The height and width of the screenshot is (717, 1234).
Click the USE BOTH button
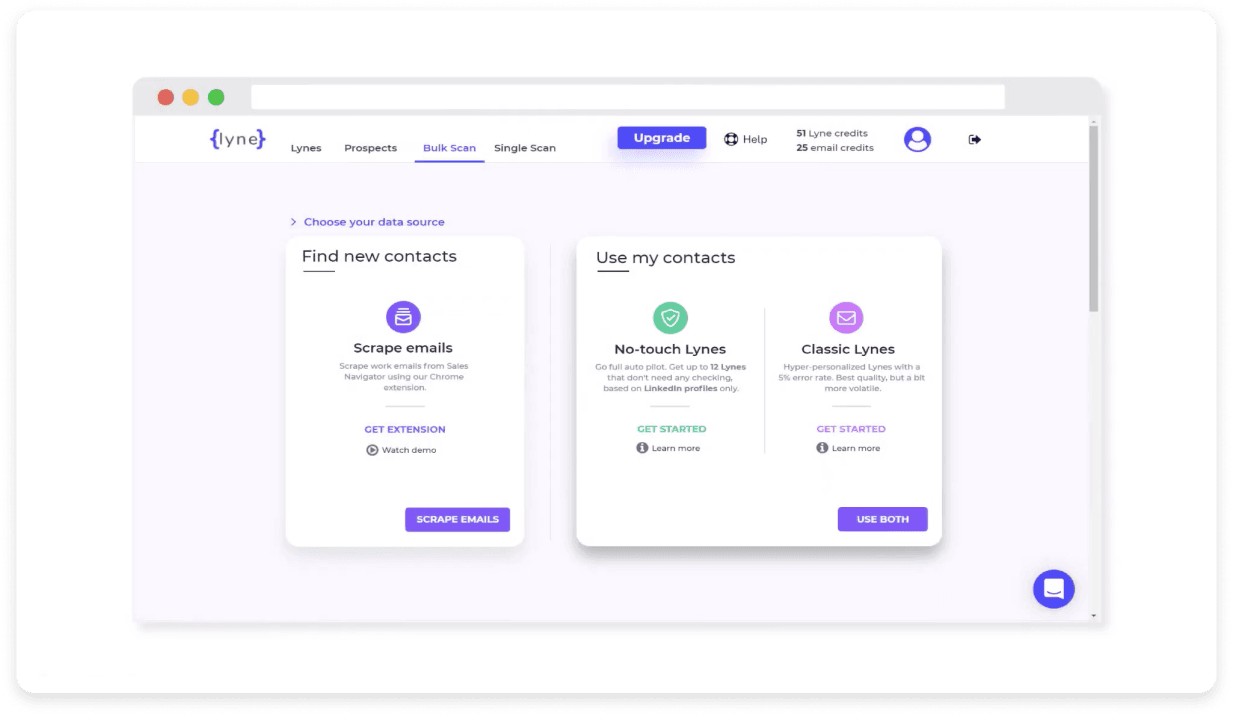882,519
